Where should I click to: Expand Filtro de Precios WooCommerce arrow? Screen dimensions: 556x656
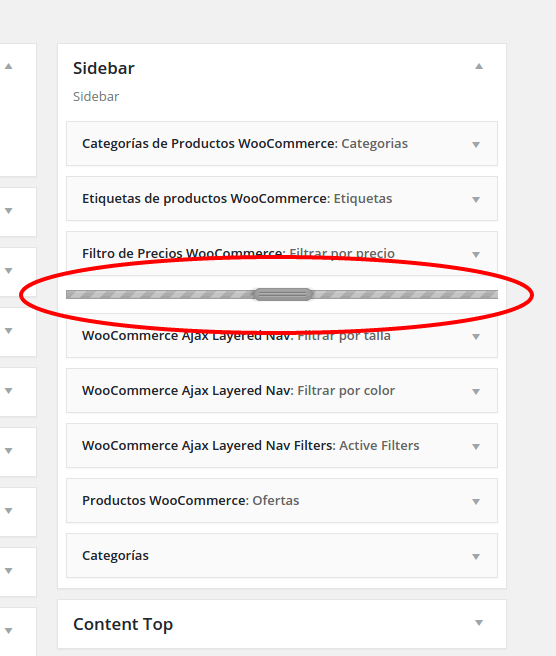[476, 254]
